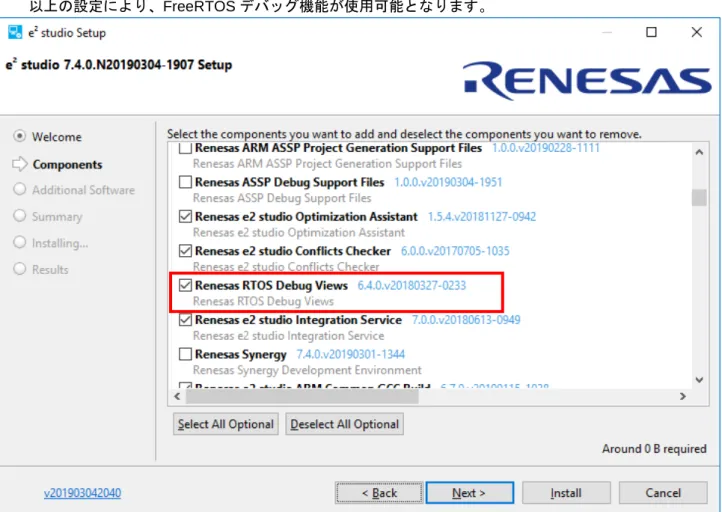
Task: Select the Additional Software step
Action: point(19,189)
